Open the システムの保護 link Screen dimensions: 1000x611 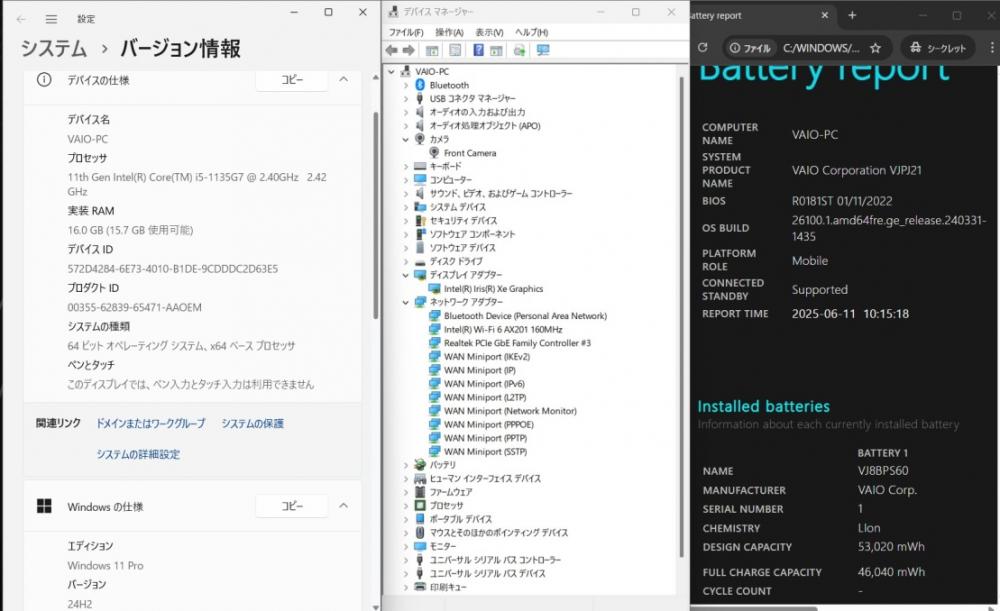coord(253,423)
